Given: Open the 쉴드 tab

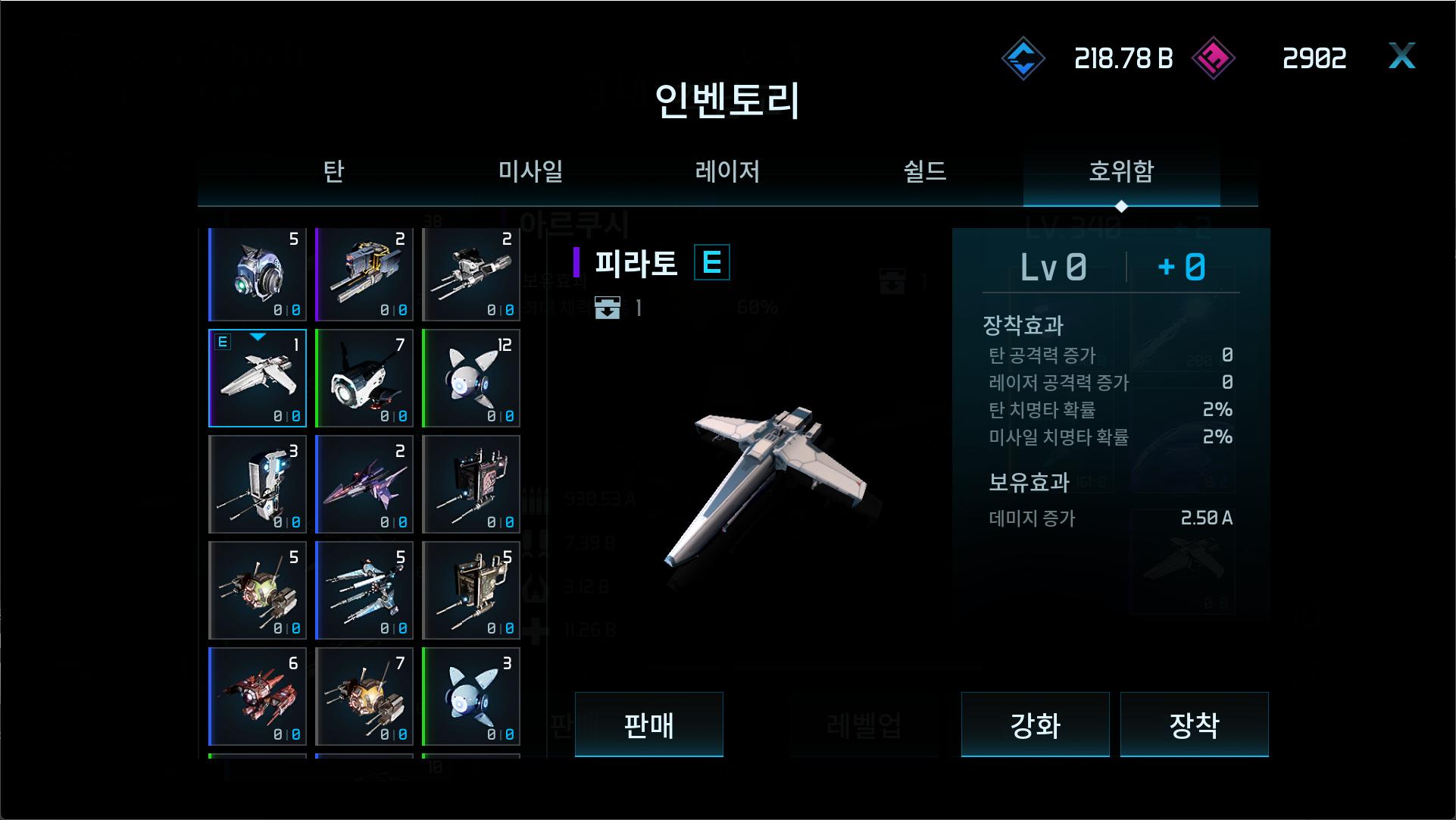Looking at the screenshot, I should [x=925, y=171].
